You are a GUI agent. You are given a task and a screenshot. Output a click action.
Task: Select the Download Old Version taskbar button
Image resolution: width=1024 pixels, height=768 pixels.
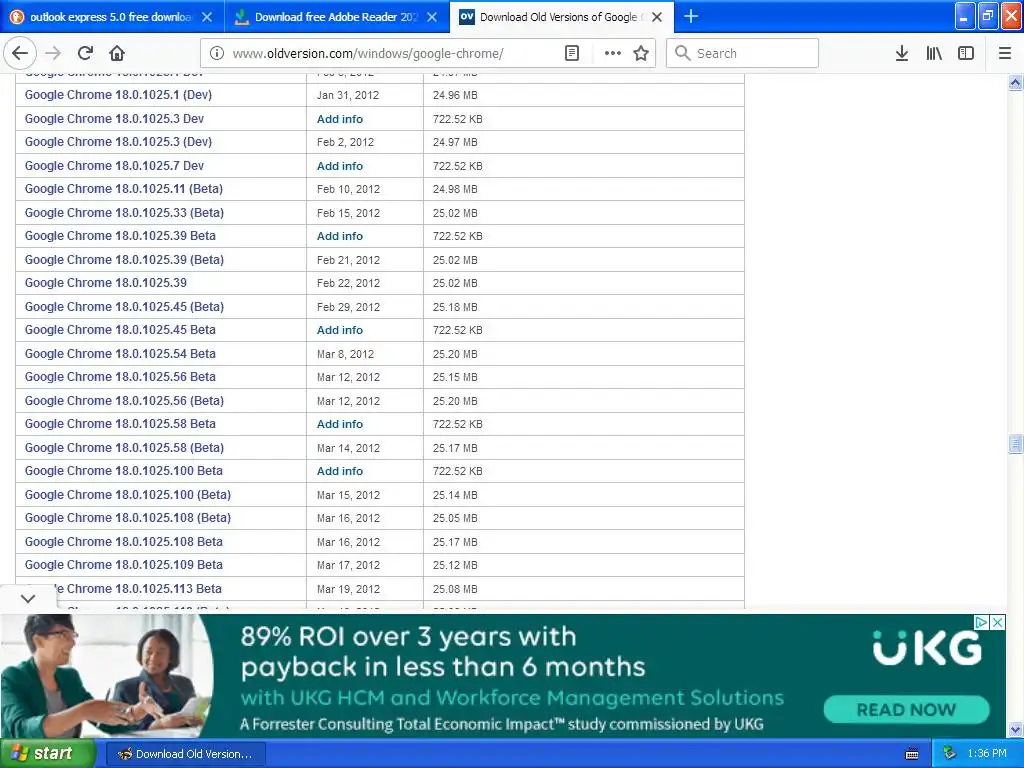click(x=185, y=754)
